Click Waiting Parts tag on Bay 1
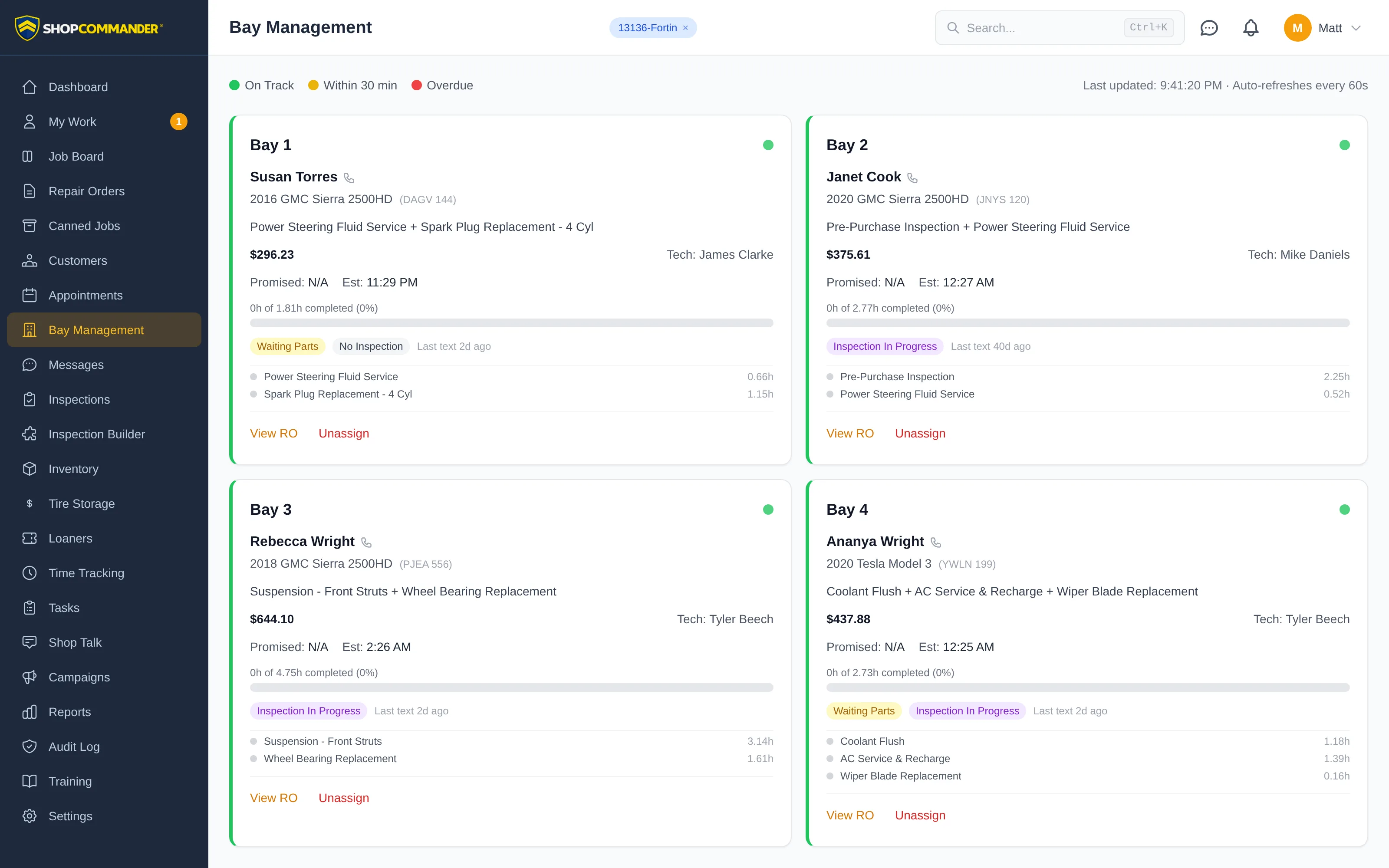The width and height of the screenshot is (1389, 868). tap(287, 346)
